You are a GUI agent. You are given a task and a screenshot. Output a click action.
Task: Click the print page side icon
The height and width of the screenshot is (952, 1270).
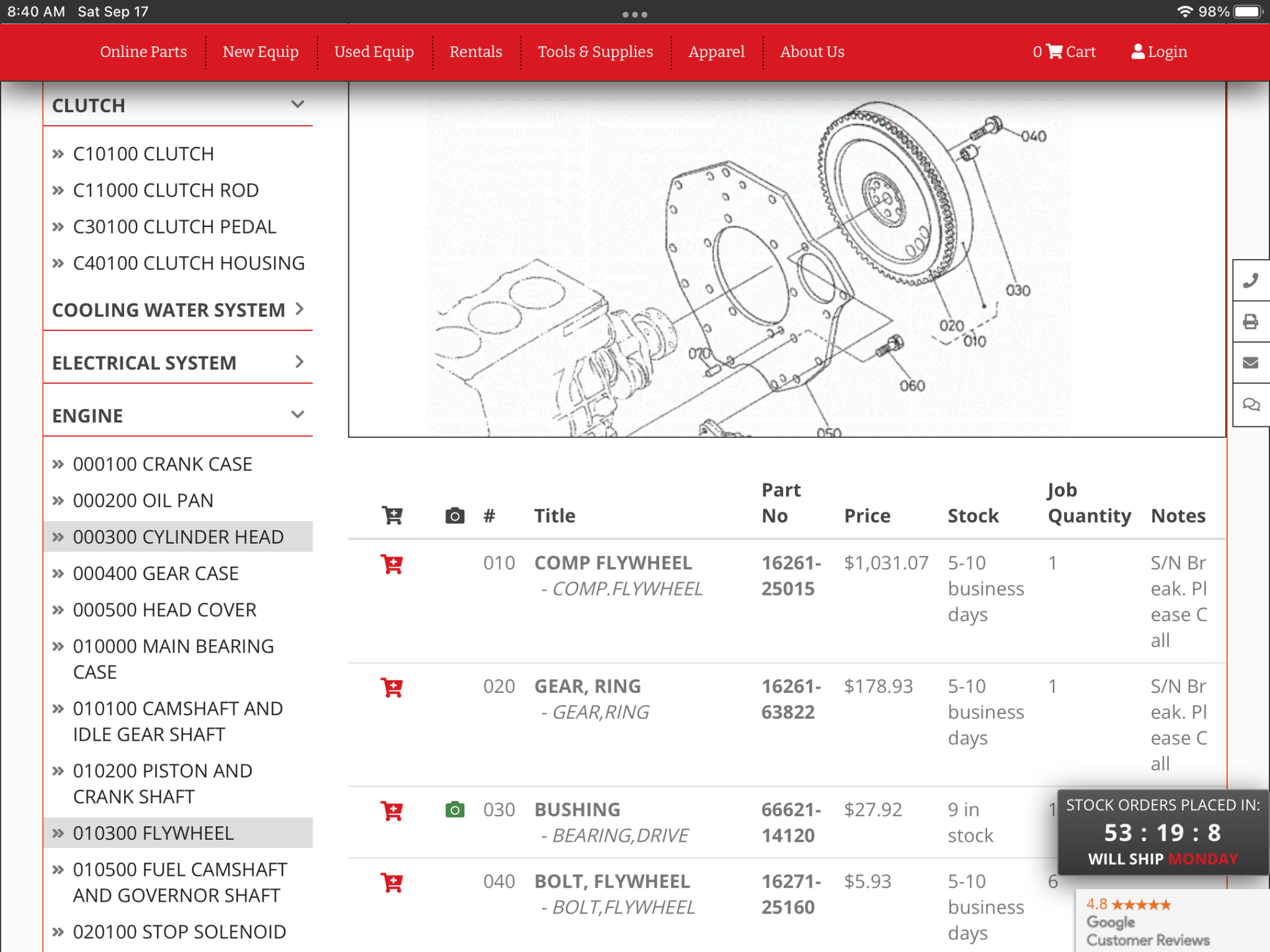coord(1251,322)
